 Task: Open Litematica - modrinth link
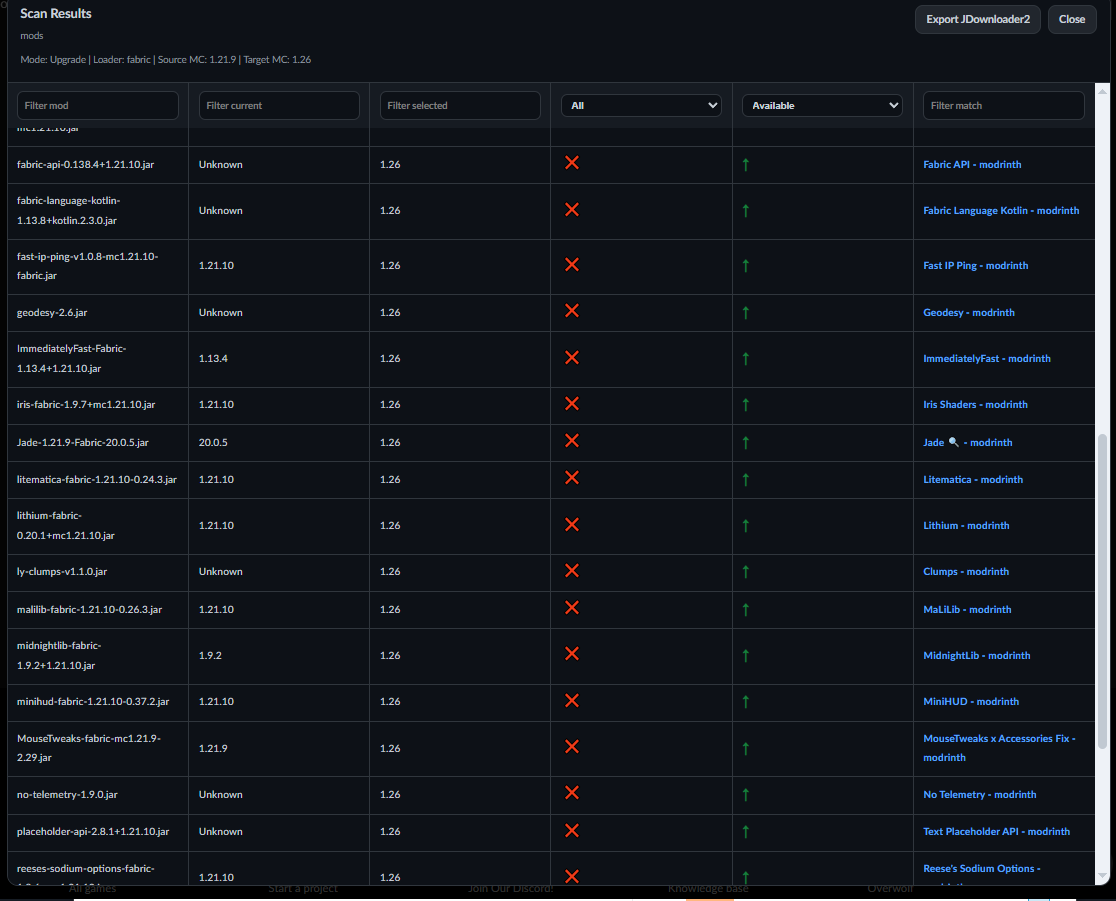click(973, 480)
